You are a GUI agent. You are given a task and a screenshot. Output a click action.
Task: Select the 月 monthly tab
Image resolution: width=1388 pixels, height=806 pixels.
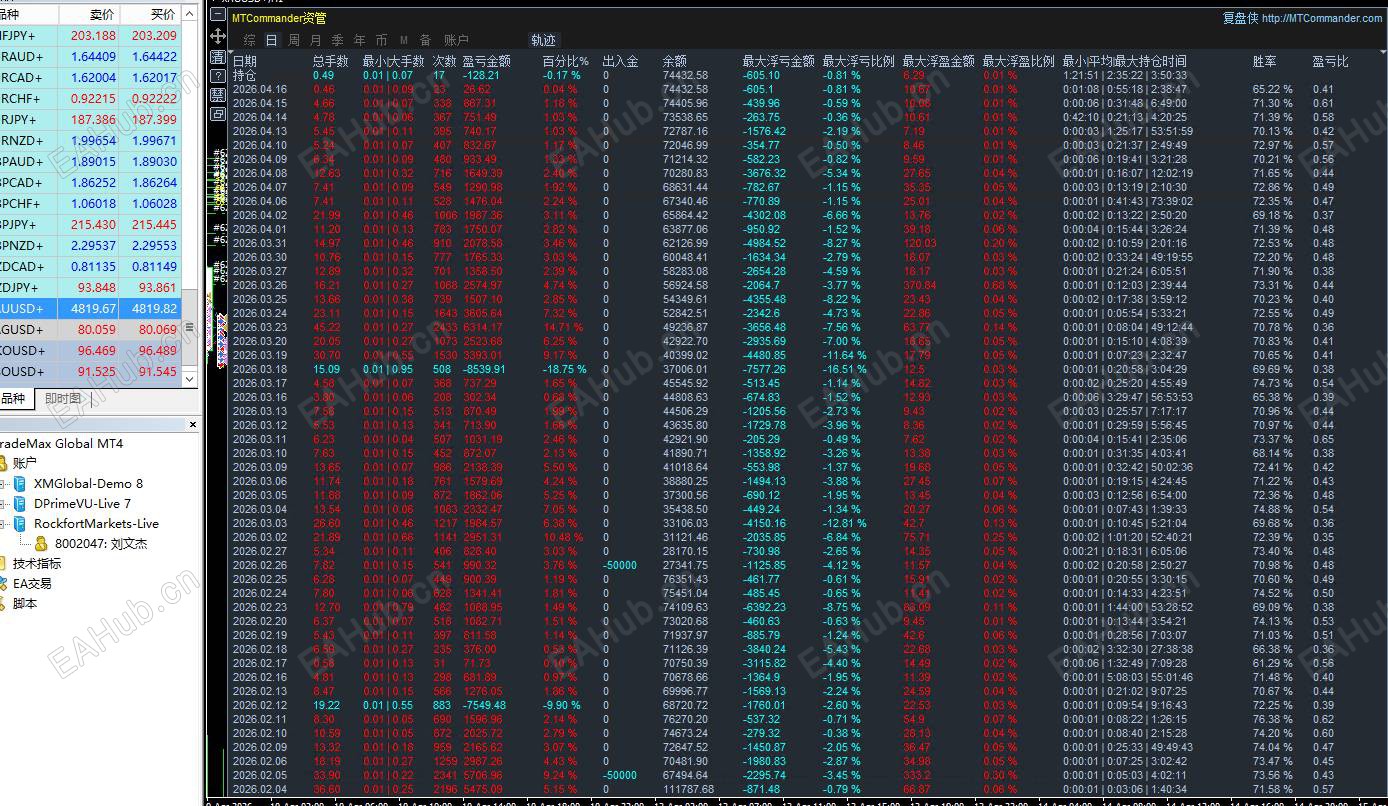point(316,40)
